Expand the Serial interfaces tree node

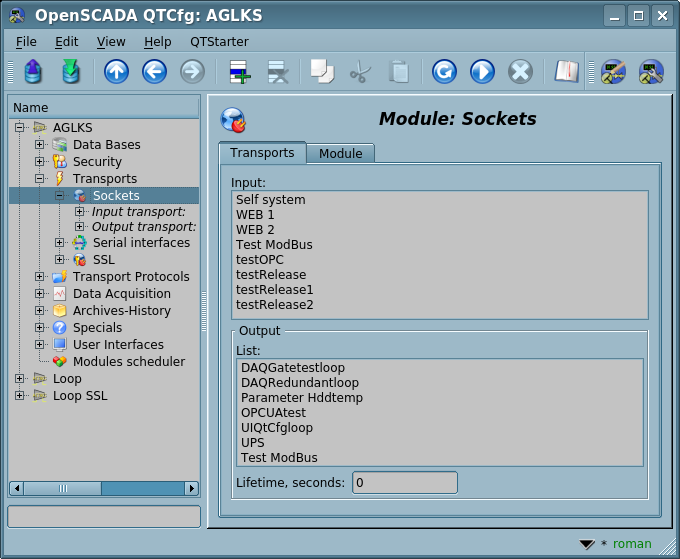60,243
